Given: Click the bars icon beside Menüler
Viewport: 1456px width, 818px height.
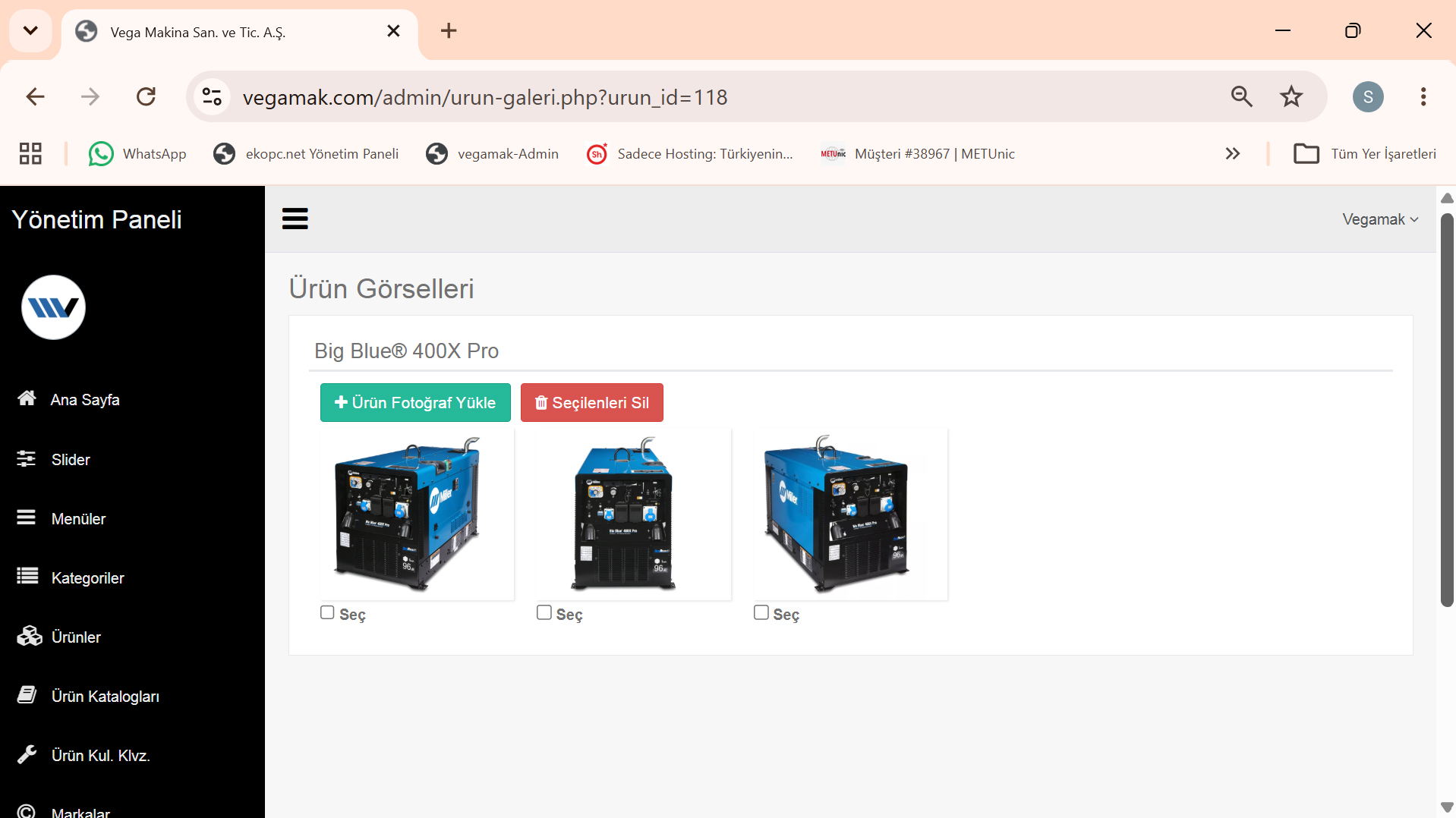Looking at the screenshot, I should point(27,518).
